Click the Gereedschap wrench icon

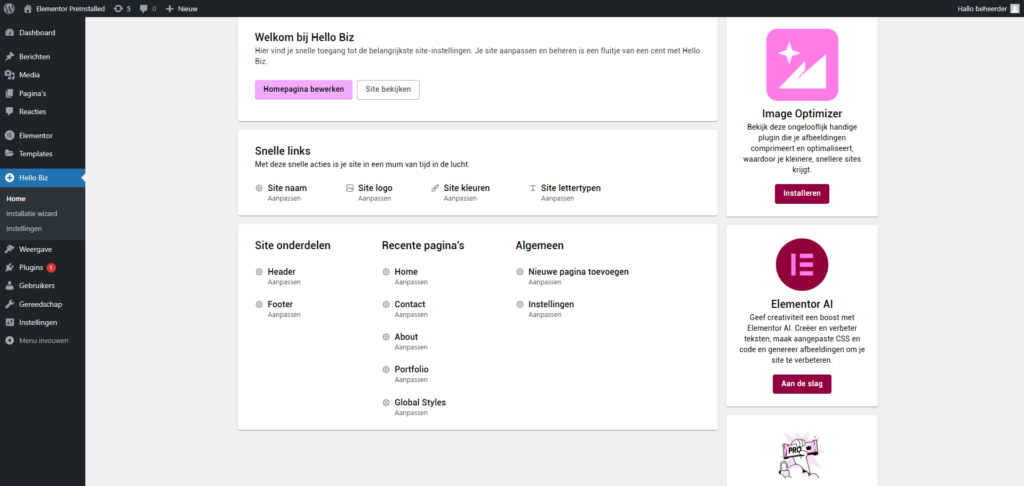pyautogui.click(x=10, y=304)
